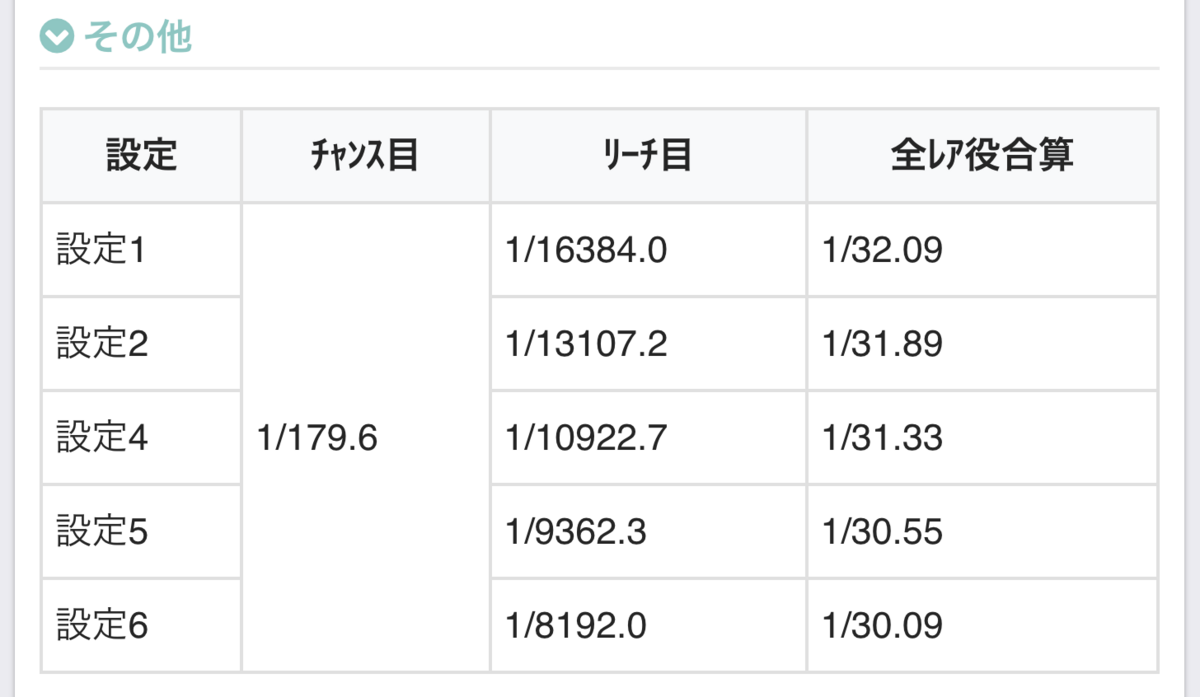Select the 全レア役合算 column header

[982, 156]
